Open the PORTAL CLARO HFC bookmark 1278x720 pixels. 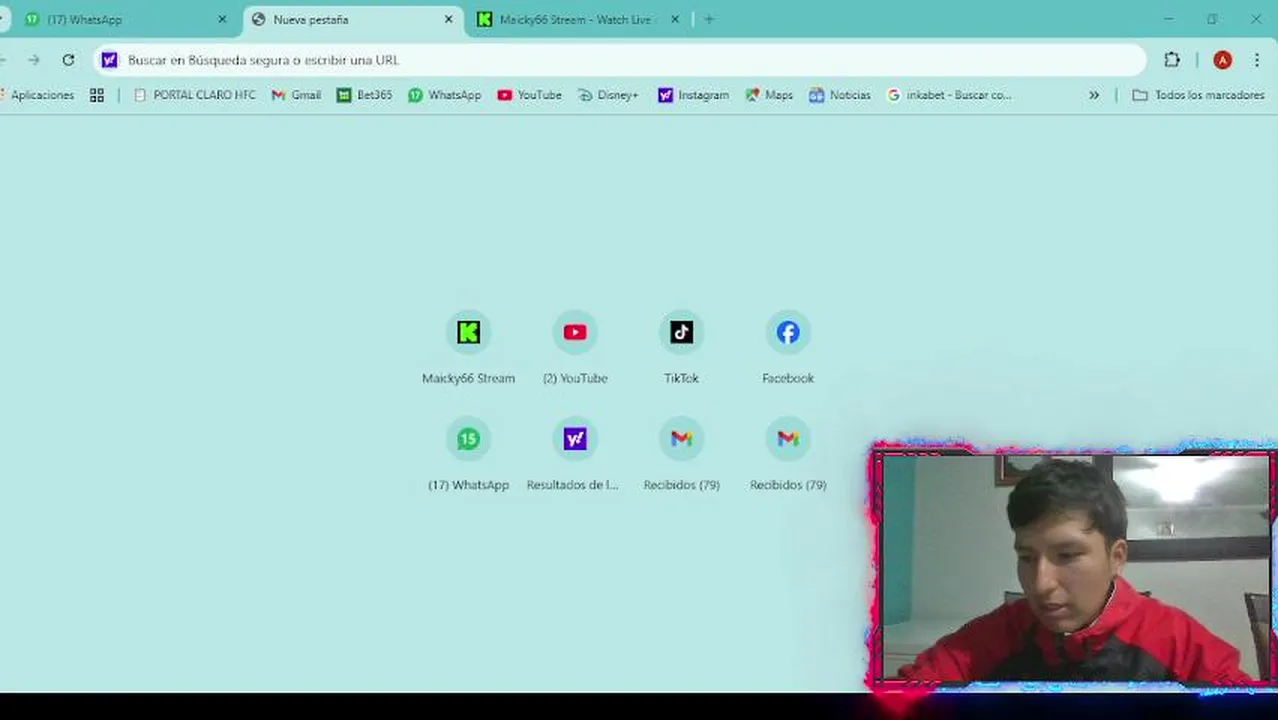[x=194, y=95]
